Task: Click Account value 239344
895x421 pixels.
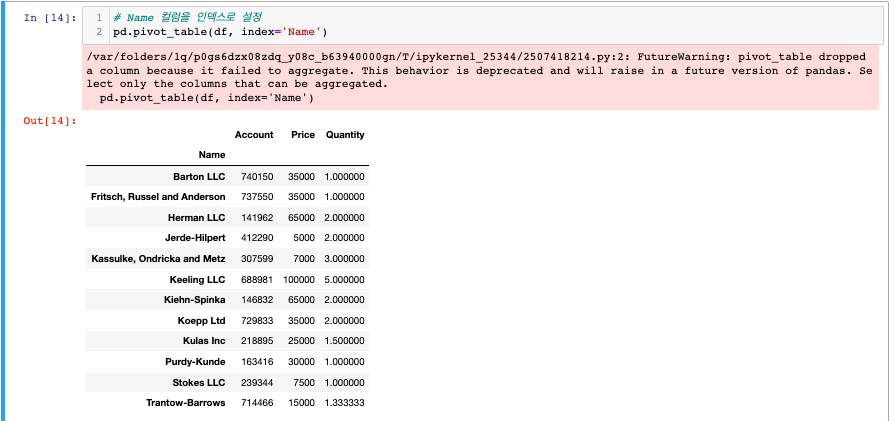Action: tap(257, 382)
